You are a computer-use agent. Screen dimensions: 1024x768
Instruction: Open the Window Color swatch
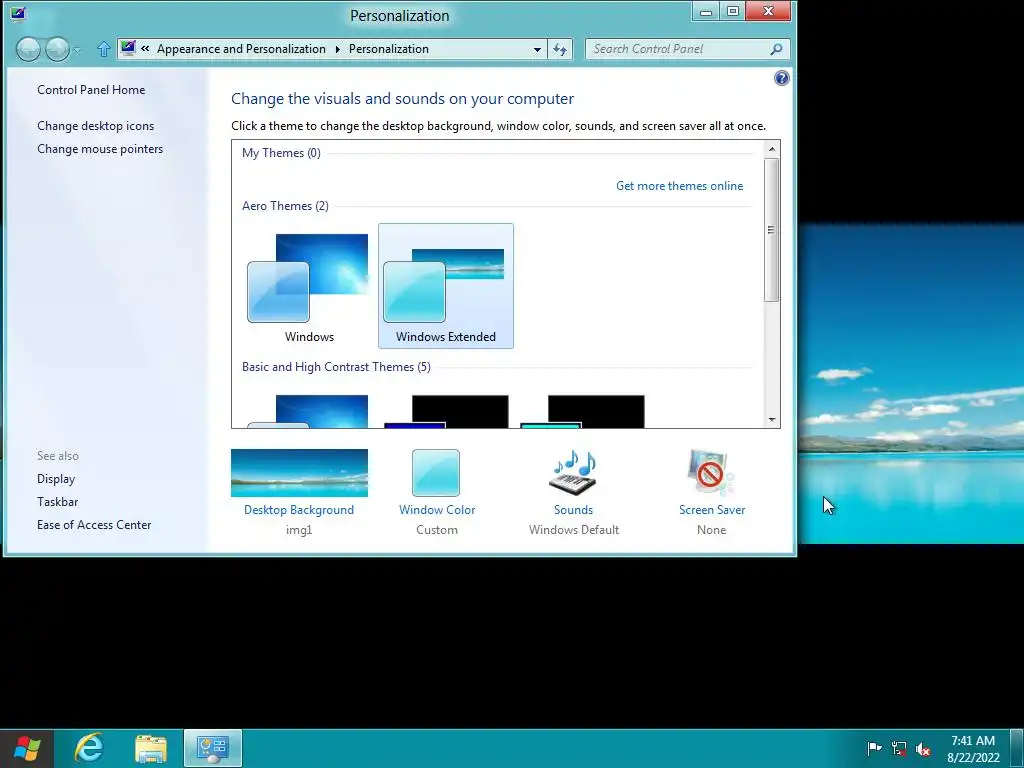click(x=436, y=473)
